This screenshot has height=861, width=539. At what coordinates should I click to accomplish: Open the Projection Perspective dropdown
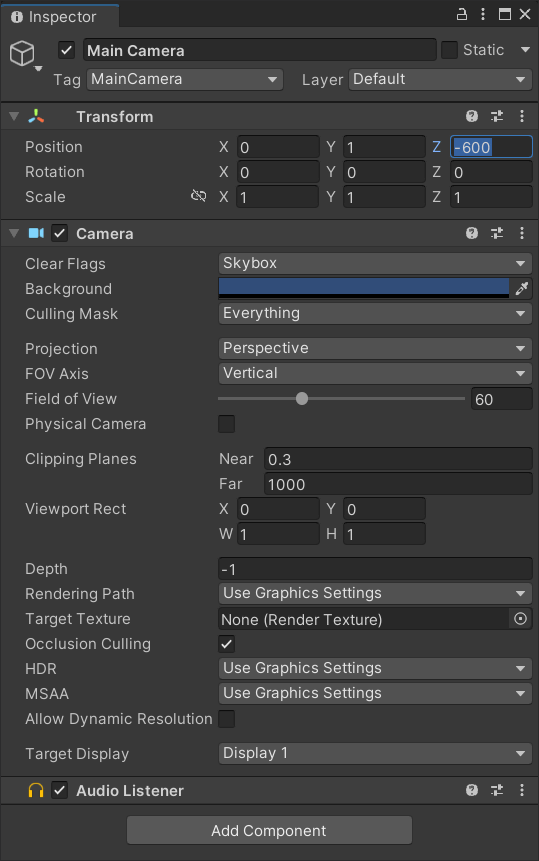point(375,348)
